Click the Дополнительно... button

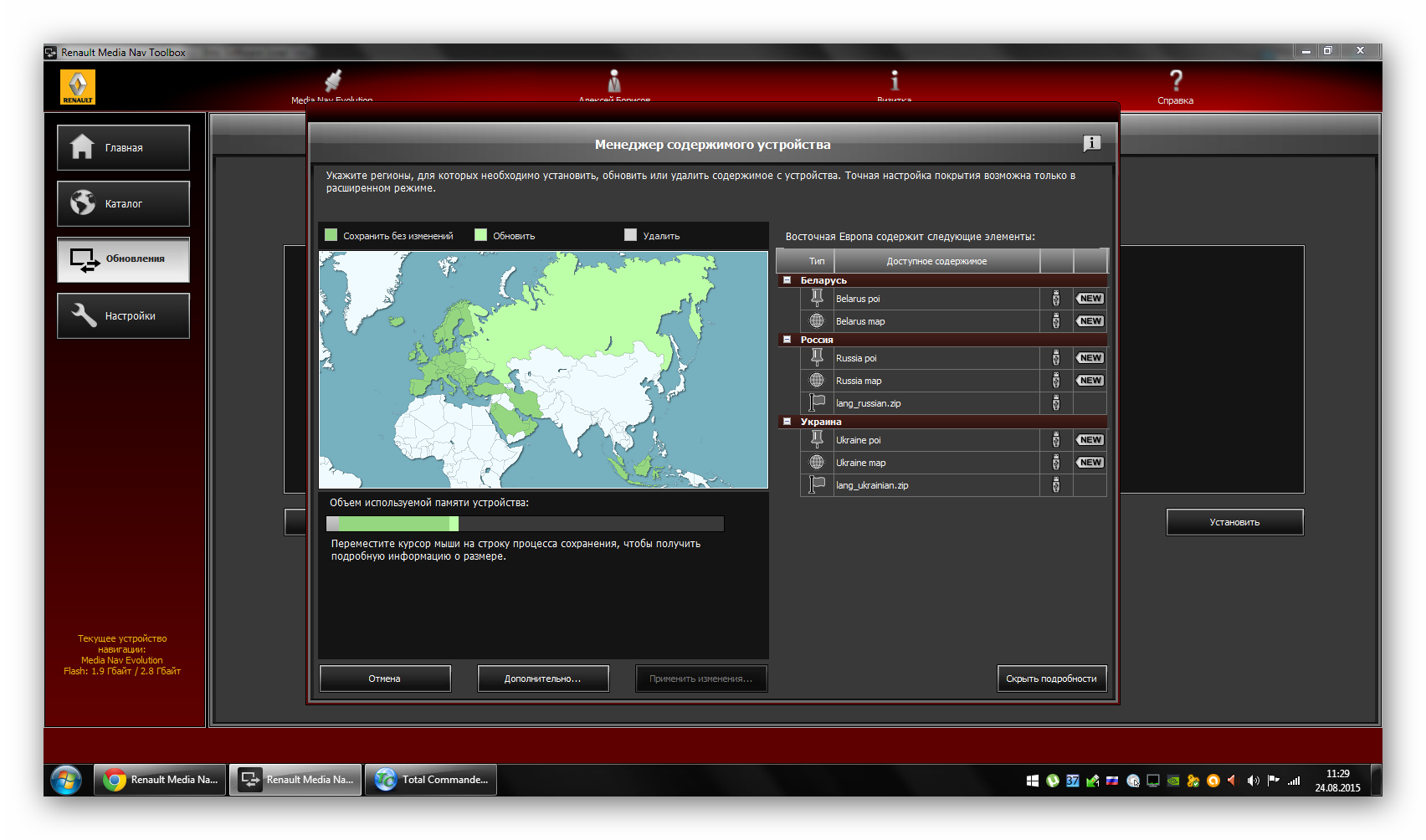point(542,679)
